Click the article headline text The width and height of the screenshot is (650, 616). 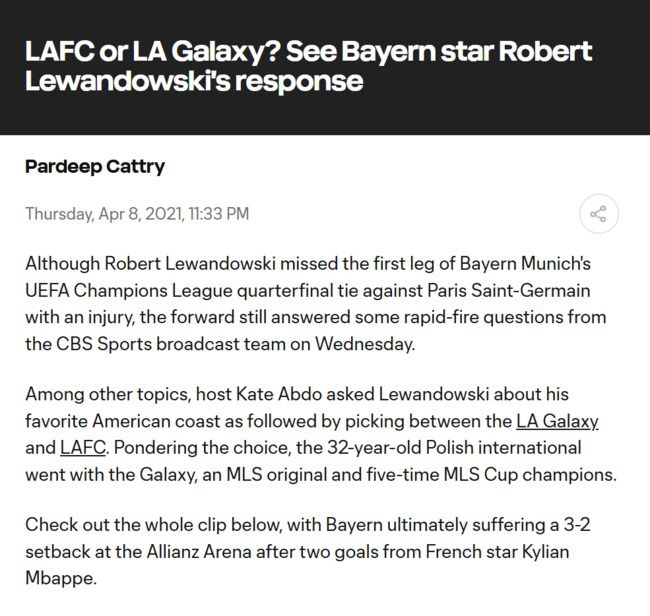point(308,66)
